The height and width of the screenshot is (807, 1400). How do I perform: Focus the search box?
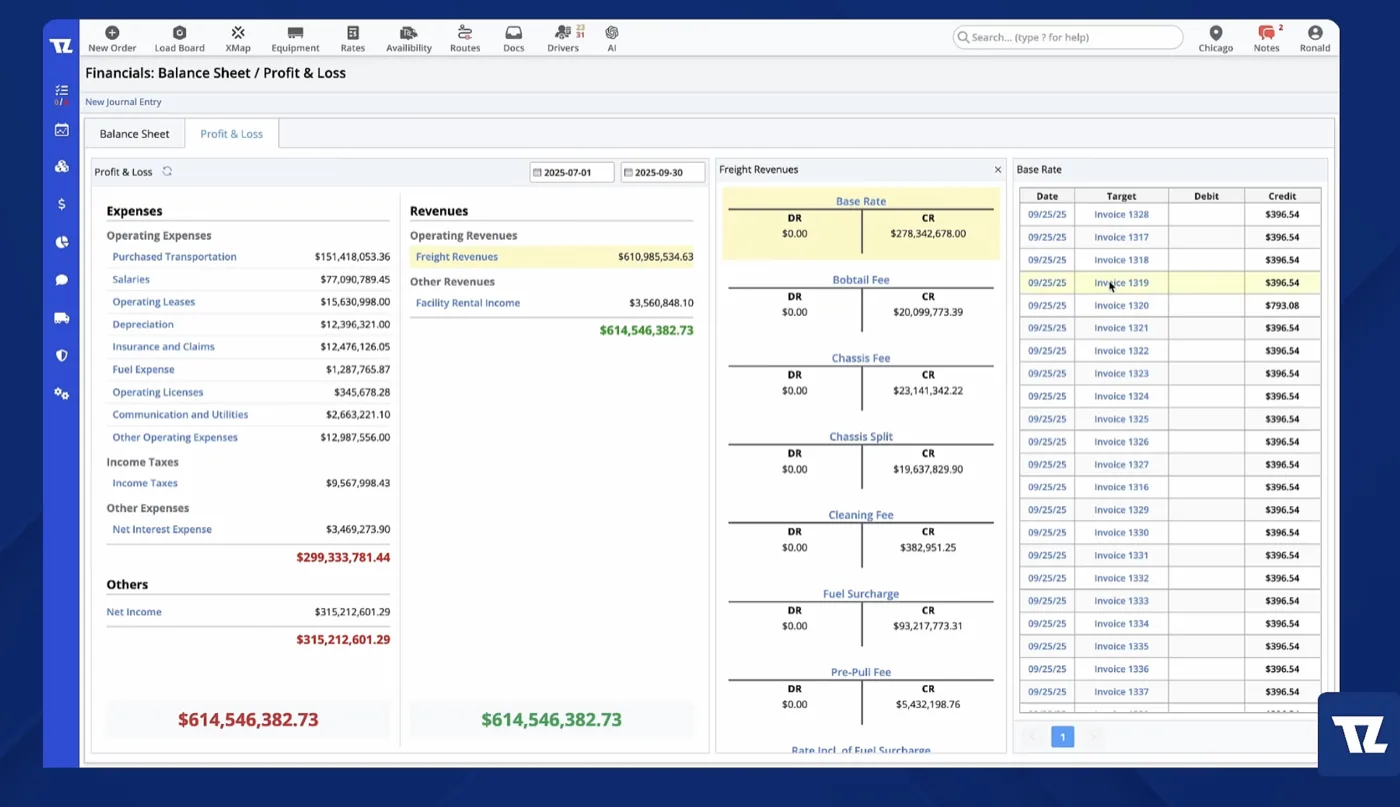coord(1067,37)
